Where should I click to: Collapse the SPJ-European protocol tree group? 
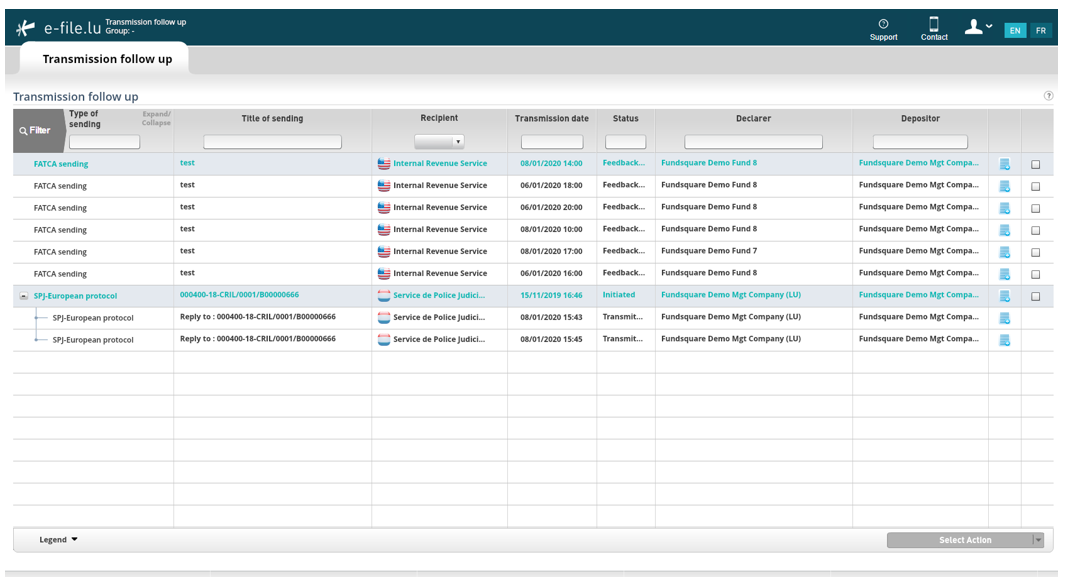[x=24, y=296]
